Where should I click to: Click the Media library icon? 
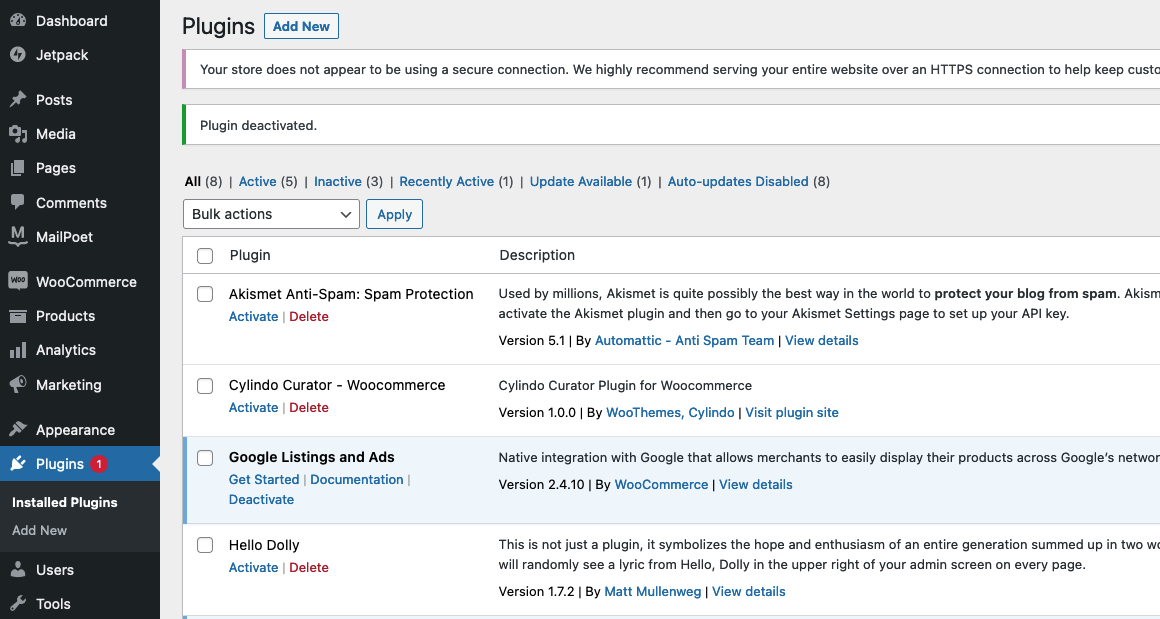(18, 134)
